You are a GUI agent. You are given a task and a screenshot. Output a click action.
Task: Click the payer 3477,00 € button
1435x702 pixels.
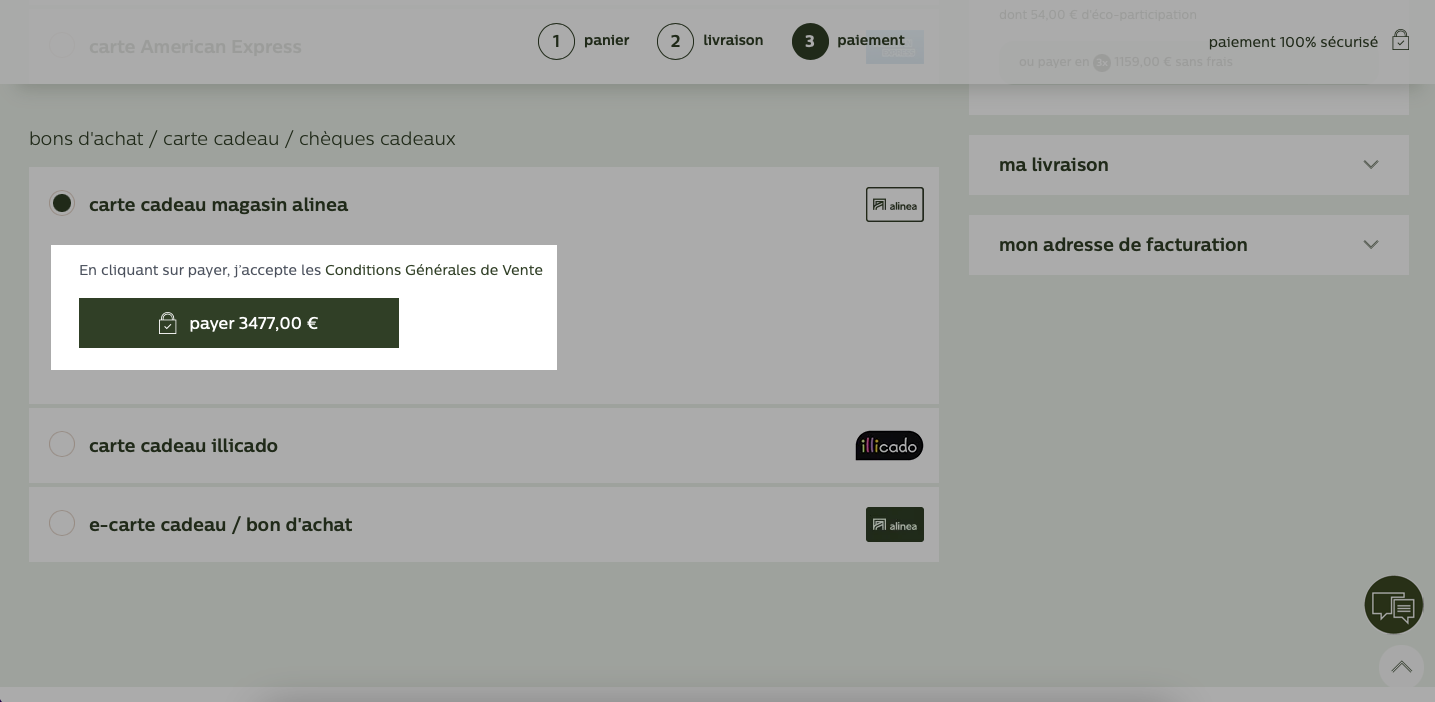coord(239,323)
